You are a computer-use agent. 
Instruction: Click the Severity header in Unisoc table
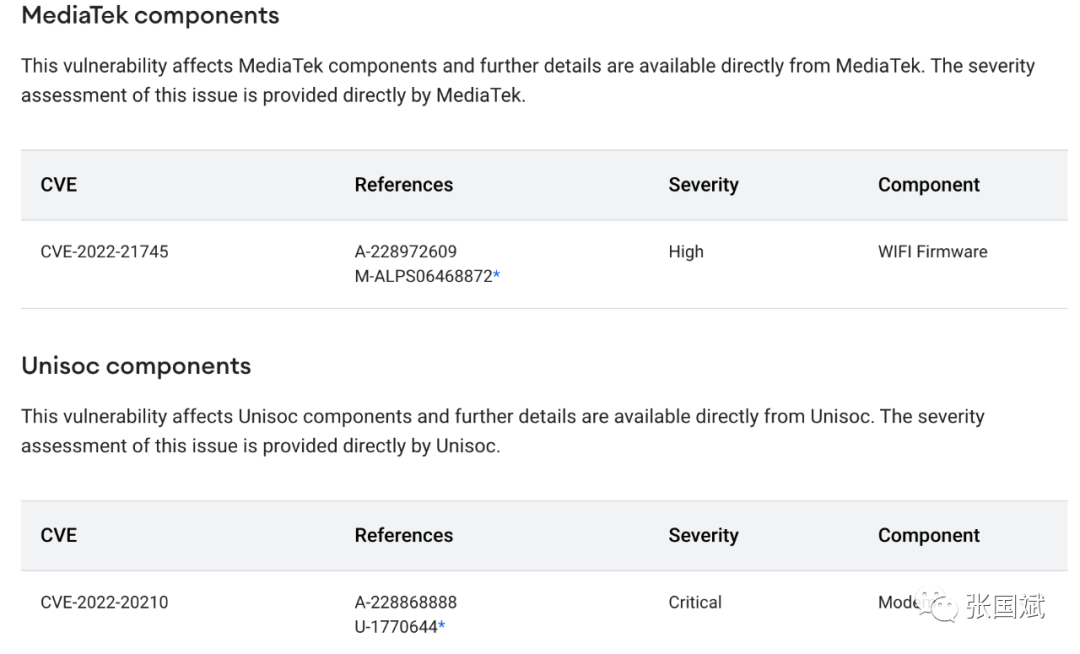click(x=703, y=536)
